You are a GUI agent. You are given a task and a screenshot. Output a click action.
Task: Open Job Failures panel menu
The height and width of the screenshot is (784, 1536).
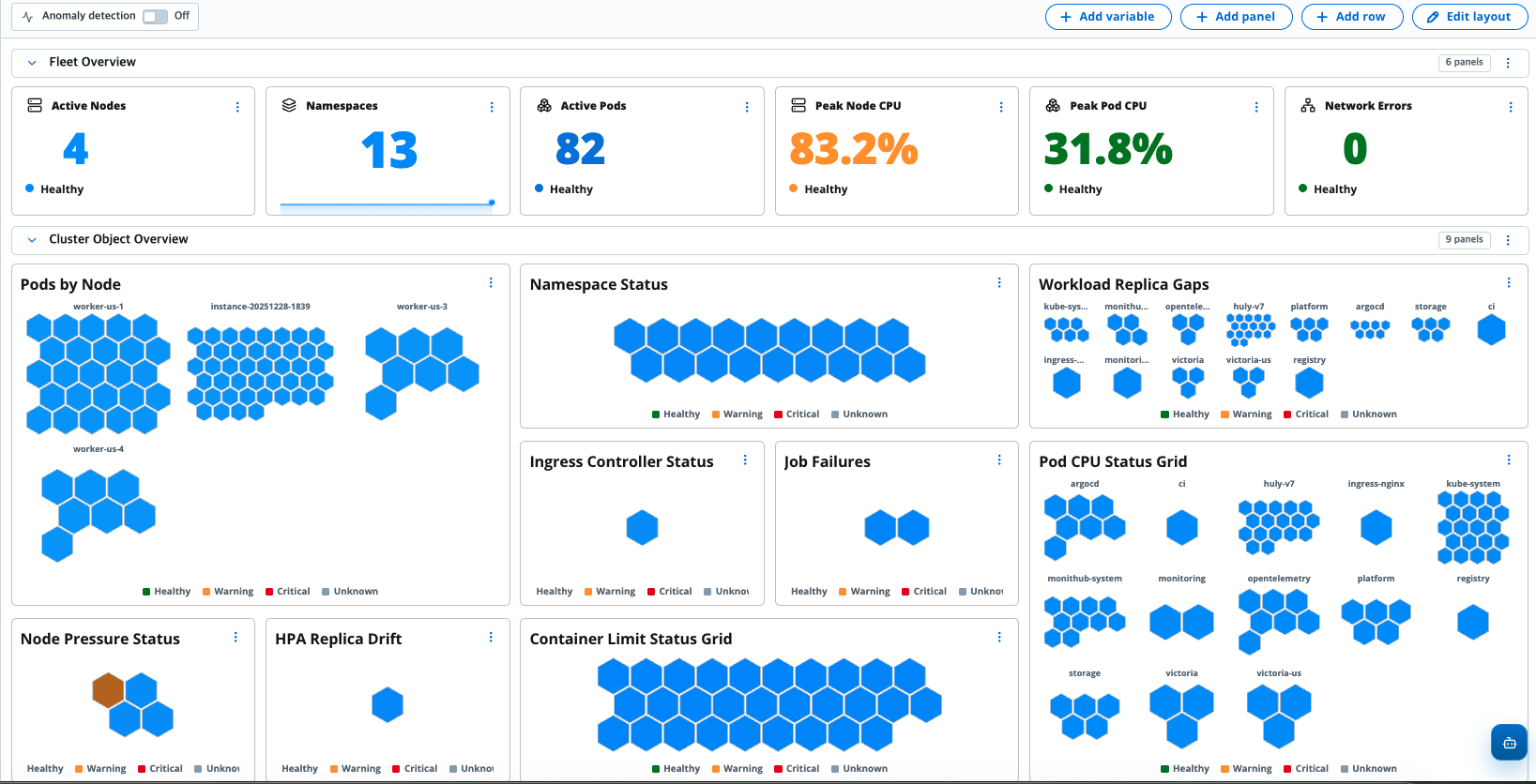pyautogui.click(x=999, y=460)
